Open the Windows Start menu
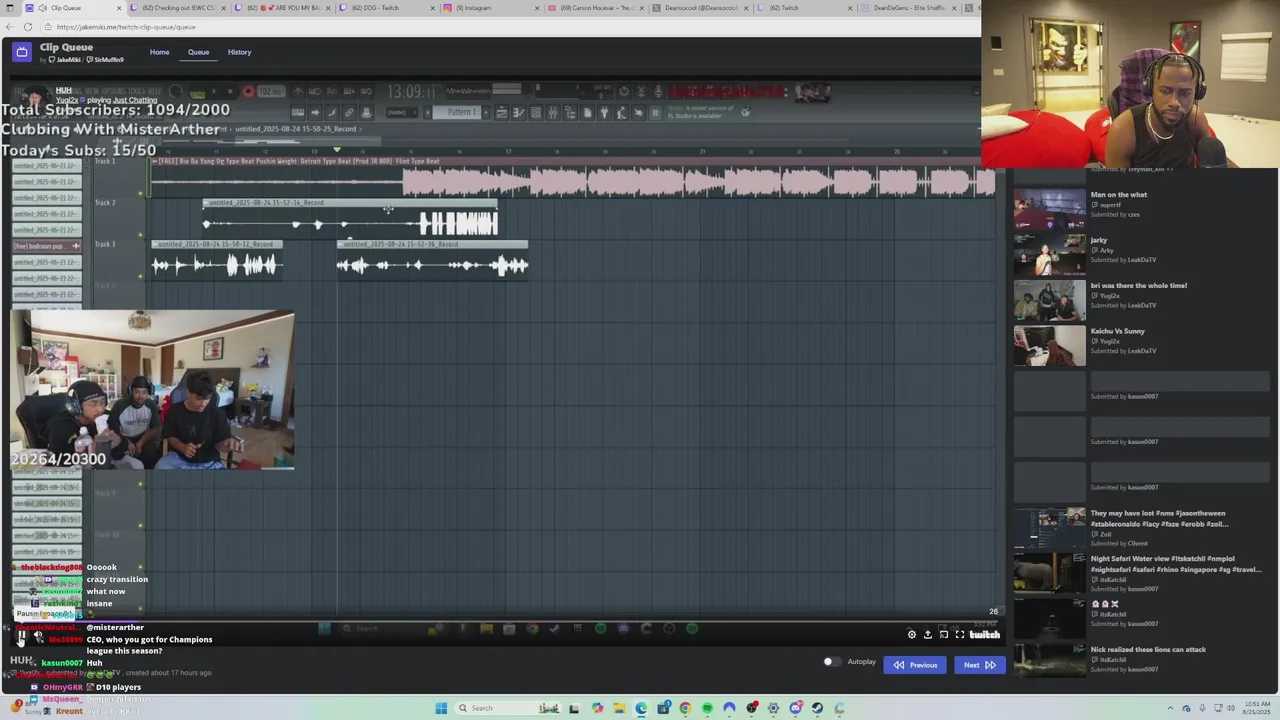This screenshot has height=720, width=1280. point(441,708)
